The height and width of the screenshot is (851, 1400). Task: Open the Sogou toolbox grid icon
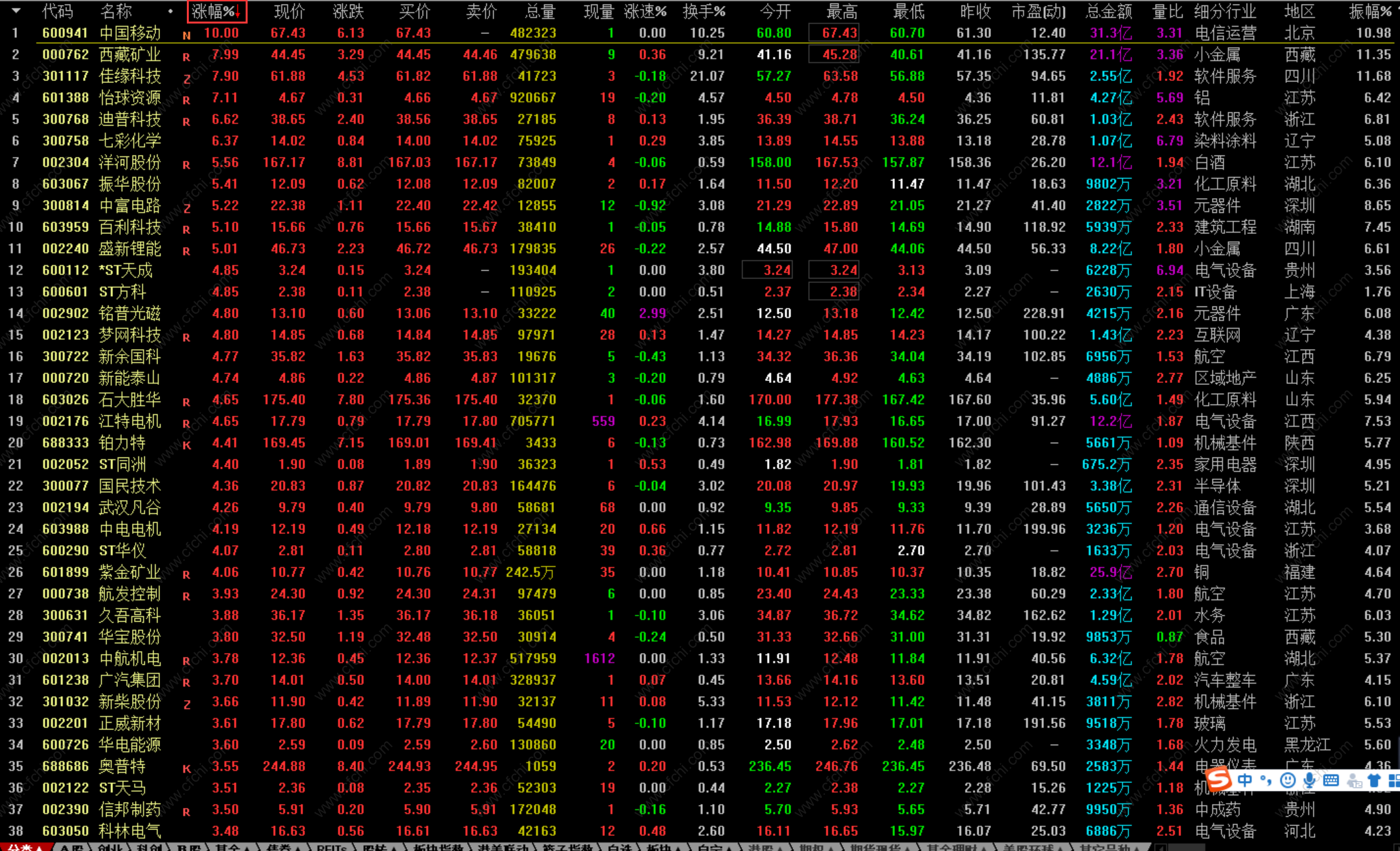1394,780
